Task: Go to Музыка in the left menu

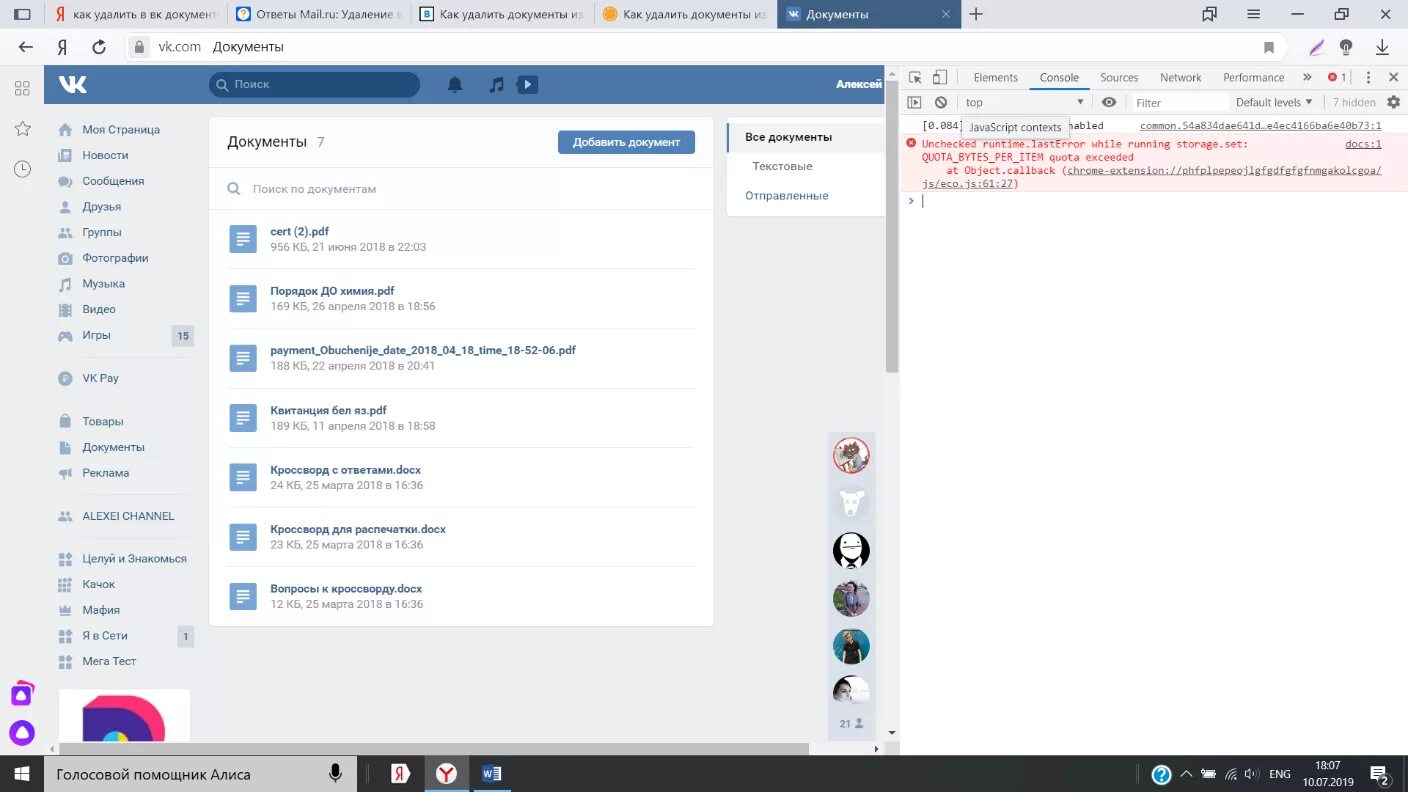Action: [103, 284]
